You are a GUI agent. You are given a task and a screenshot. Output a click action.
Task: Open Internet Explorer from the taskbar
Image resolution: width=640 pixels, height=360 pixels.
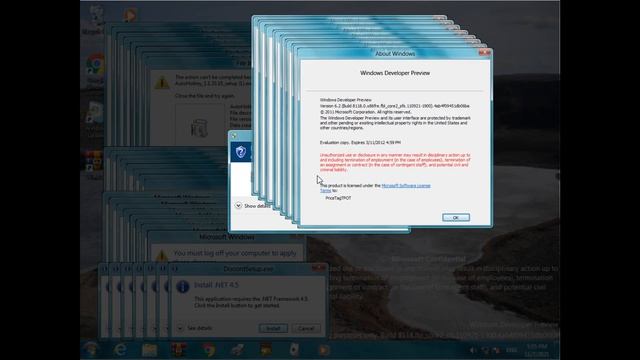(120, 350)
